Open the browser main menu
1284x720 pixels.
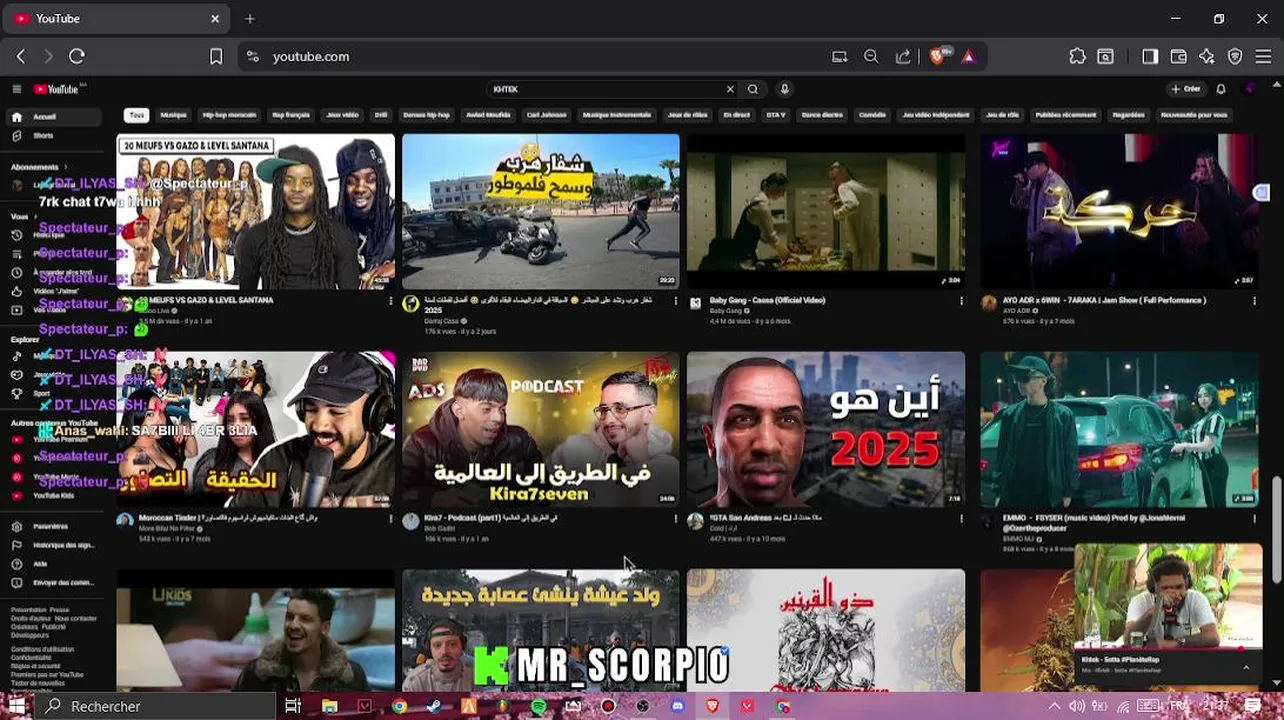pyautogui.click(x=1264, y=57)
